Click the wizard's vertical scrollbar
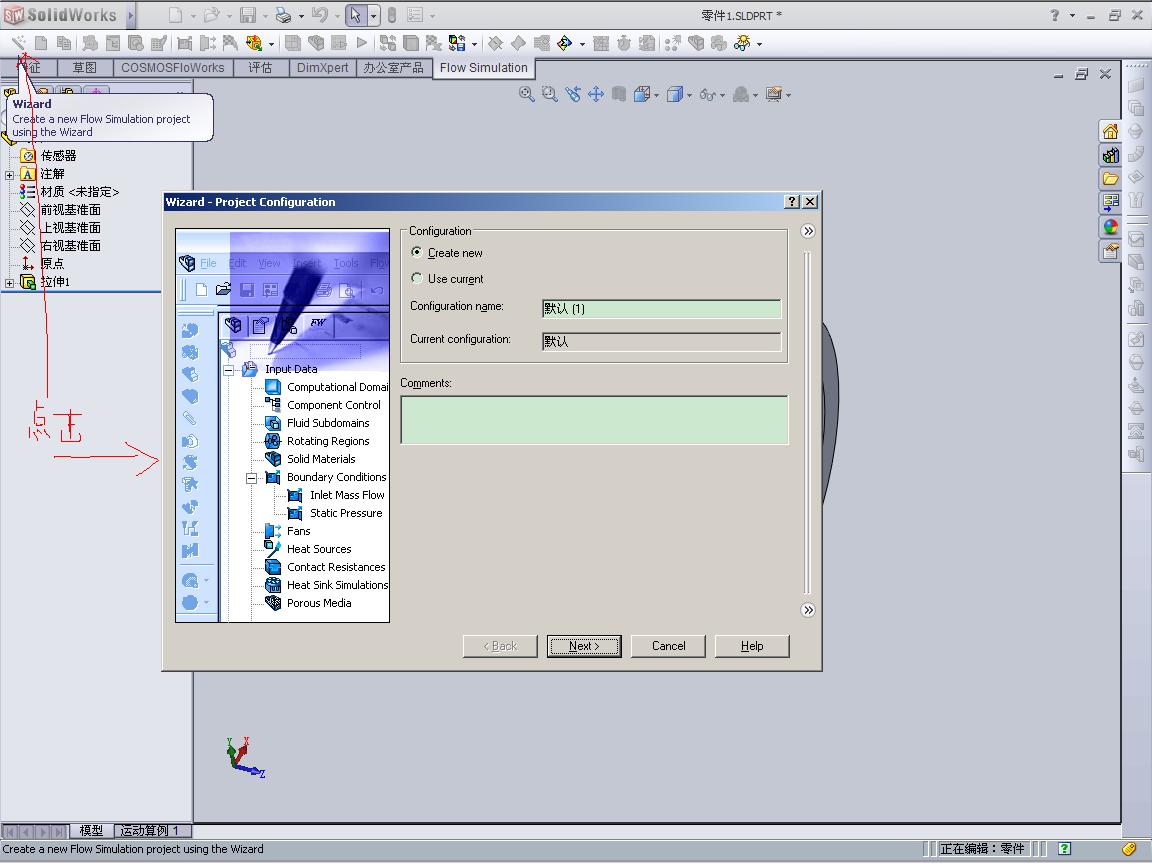The height and width of the screenshot is (864, 1152). click(x=807, y=422)
